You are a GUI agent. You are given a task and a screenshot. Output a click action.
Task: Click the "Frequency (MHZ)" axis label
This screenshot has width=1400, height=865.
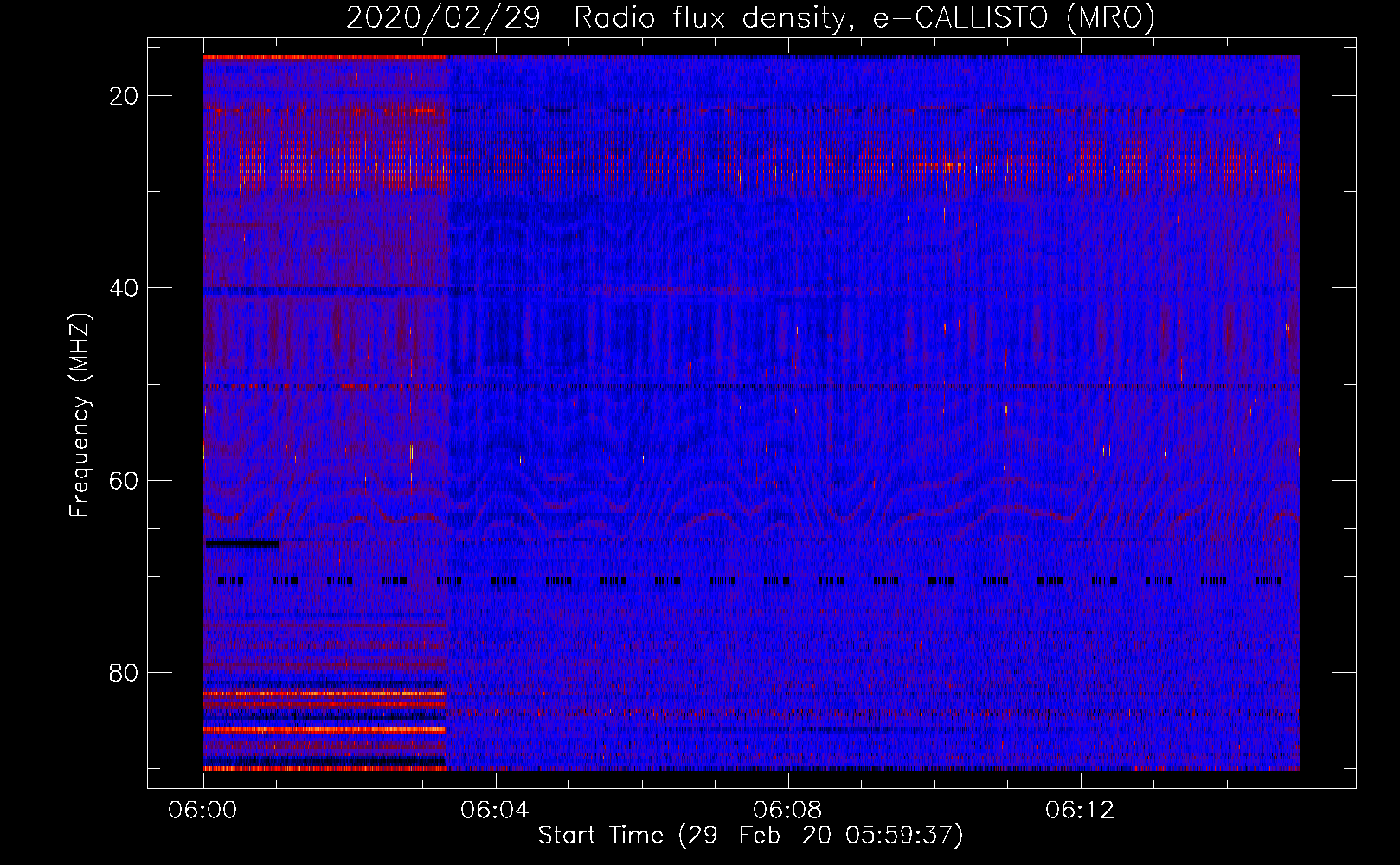[80, 415]
